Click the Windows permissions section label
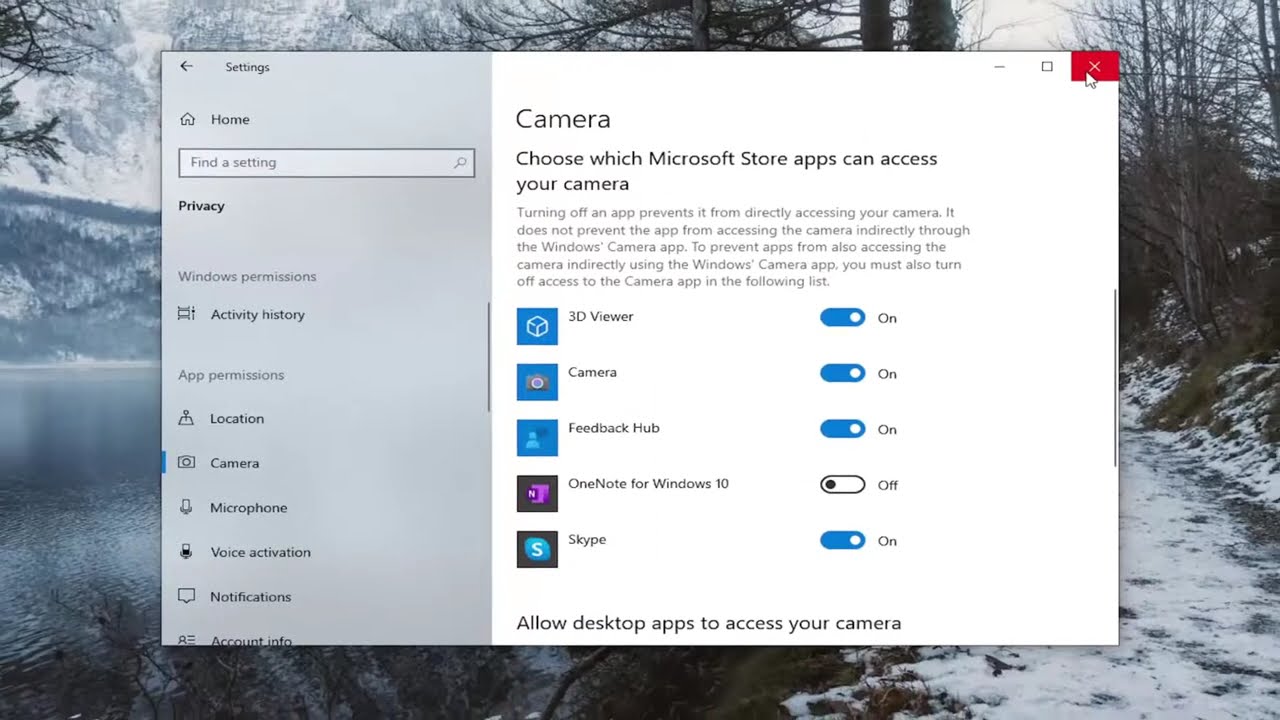 click(247, 276)
